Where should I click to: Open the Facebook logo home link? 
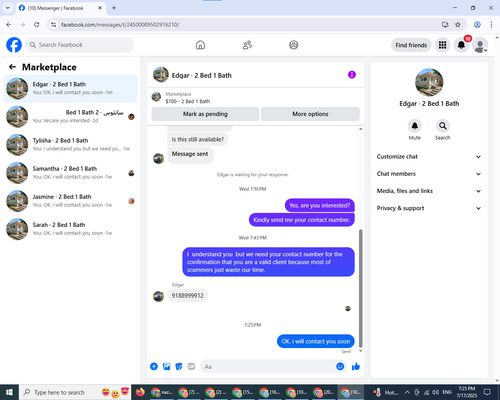[x=14, y=45]
